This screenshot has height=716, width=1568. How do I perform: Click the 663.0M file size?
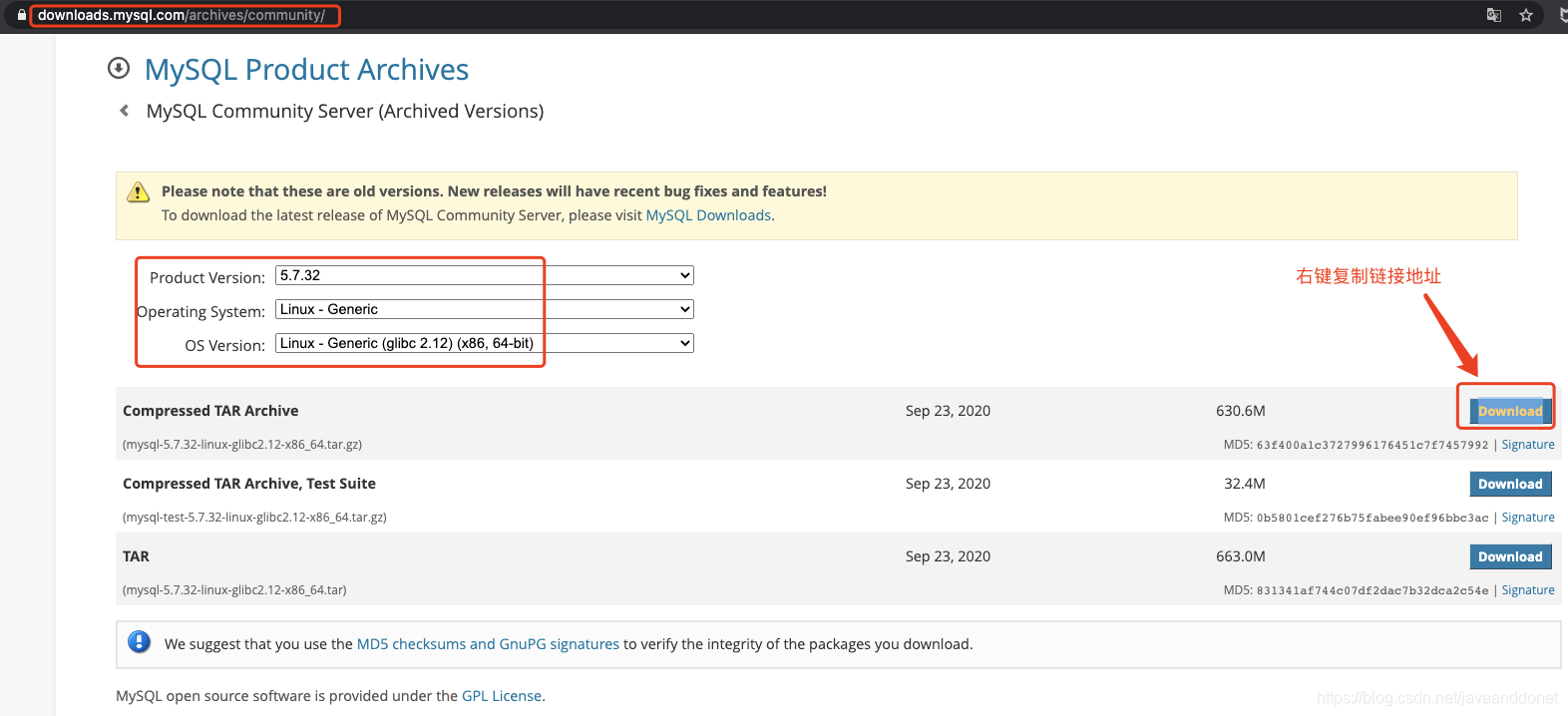point(1241,556)
